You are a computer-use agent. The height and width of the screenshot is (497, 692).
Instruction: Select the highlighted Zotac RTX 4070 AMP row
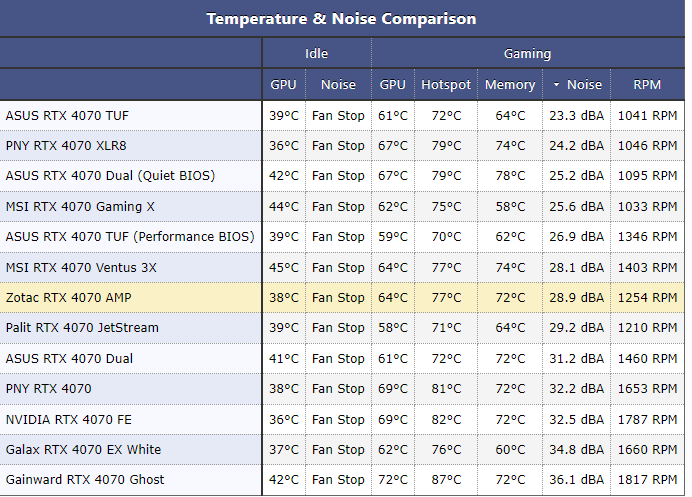pos(69,298)
